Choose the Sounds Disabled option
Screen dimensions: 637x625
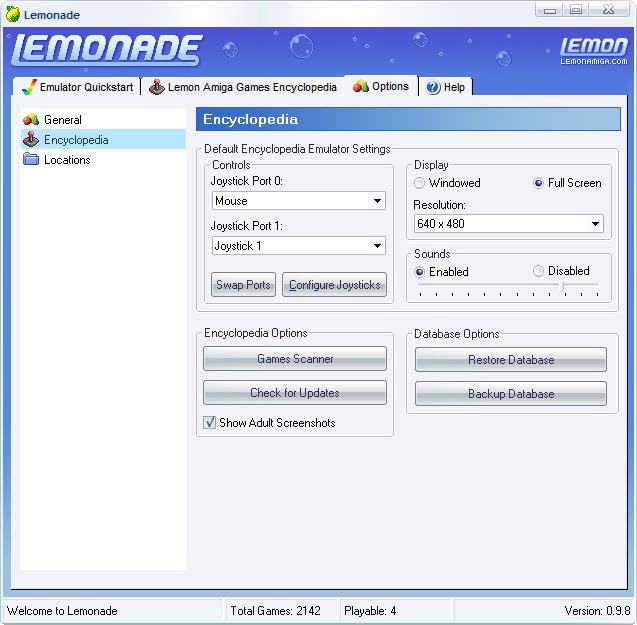tap(538, 271)
